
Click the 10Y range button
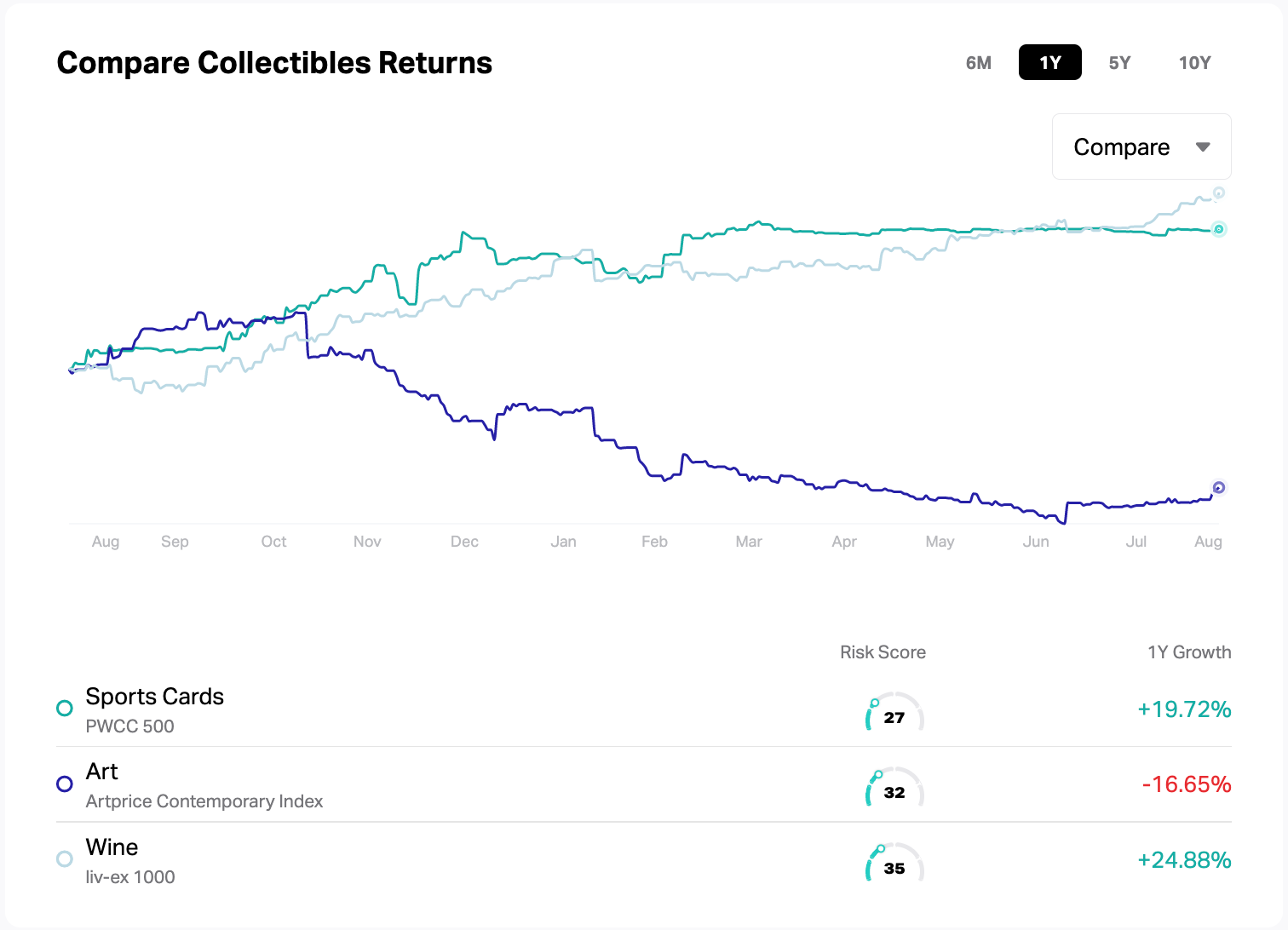click(1195, 61)
